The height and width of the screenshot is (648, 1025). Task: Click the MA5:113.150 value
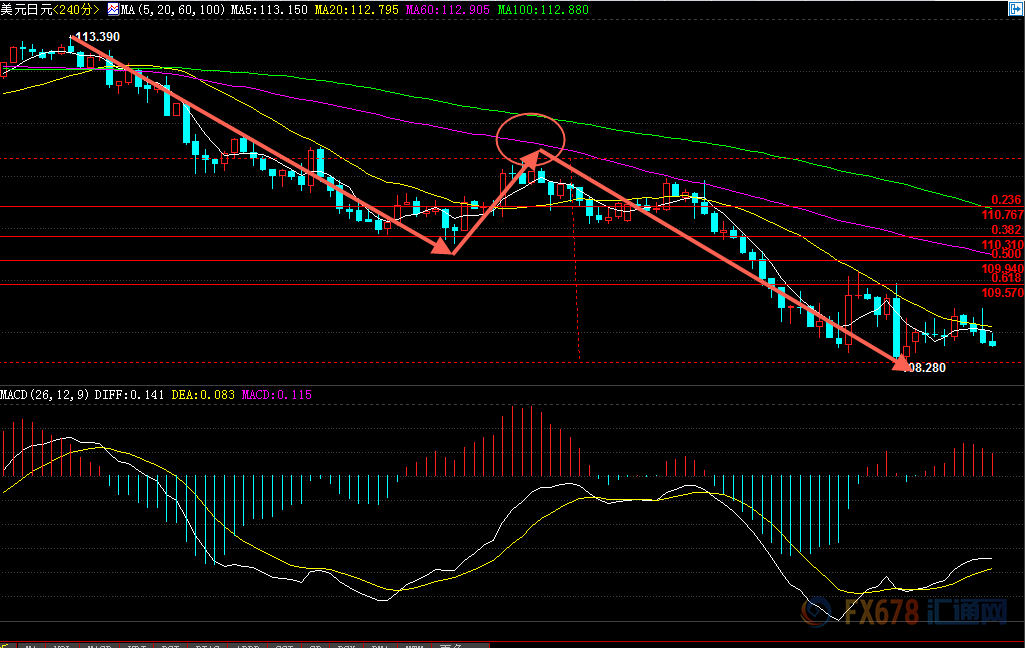click(269, 10)
